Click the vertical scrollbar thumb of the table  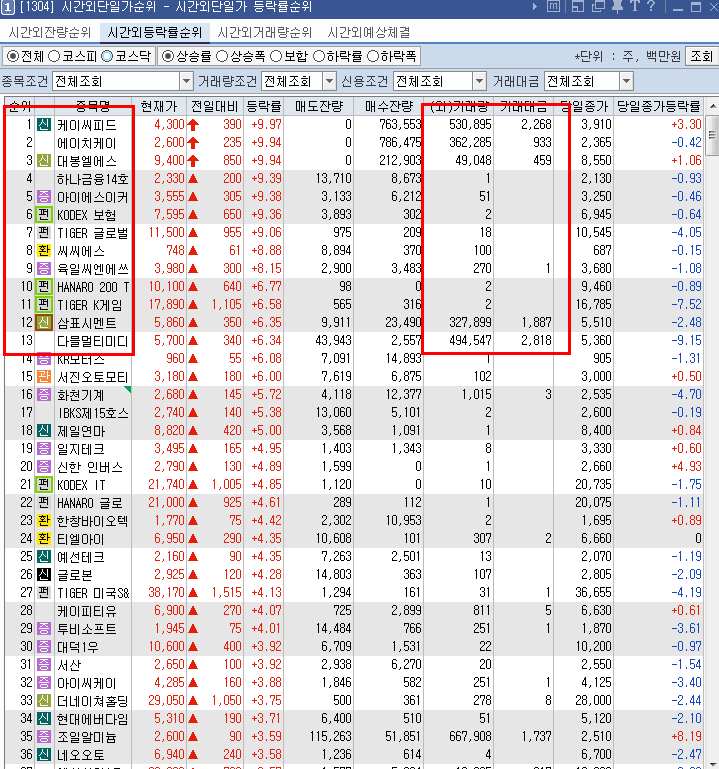(712, 135)
